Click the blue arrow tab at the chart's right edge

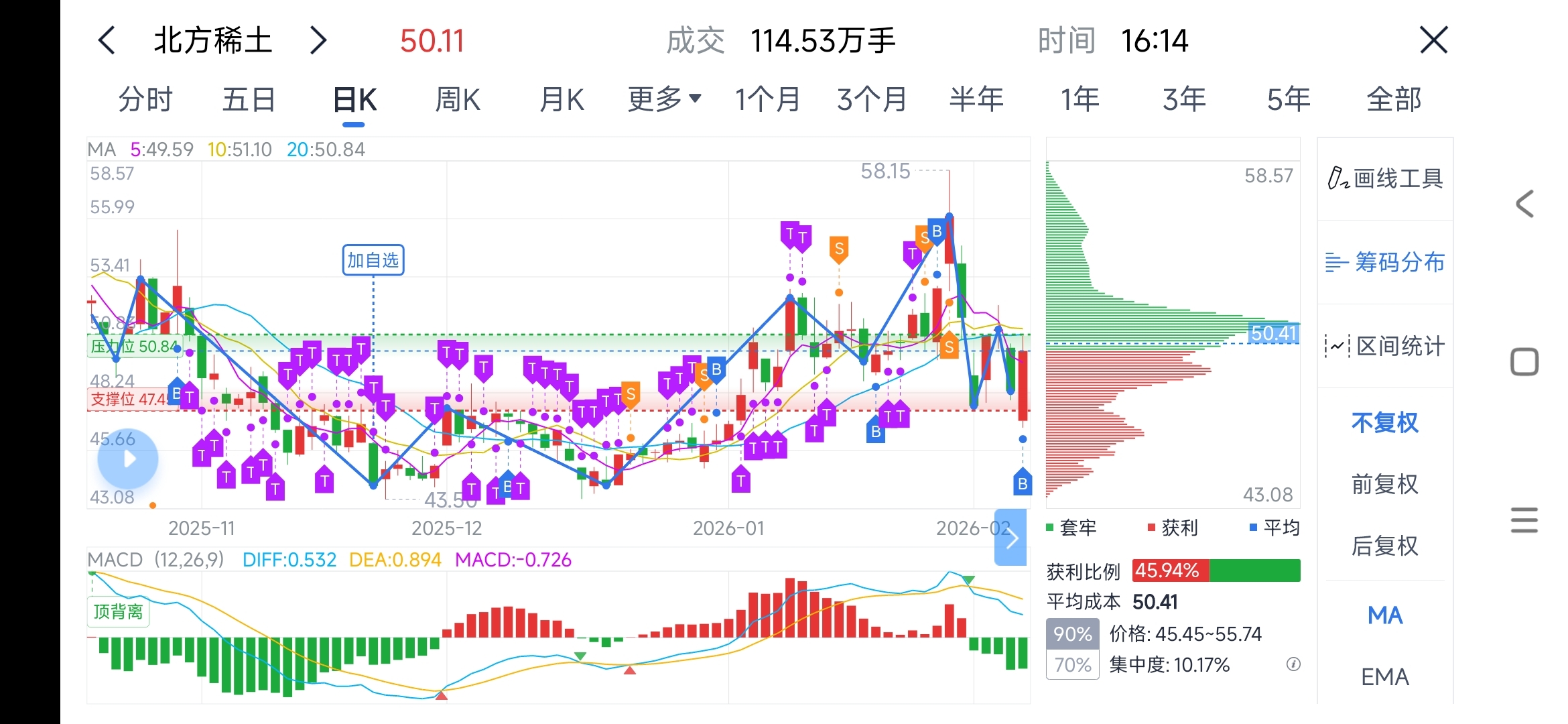coord(1011,537)
